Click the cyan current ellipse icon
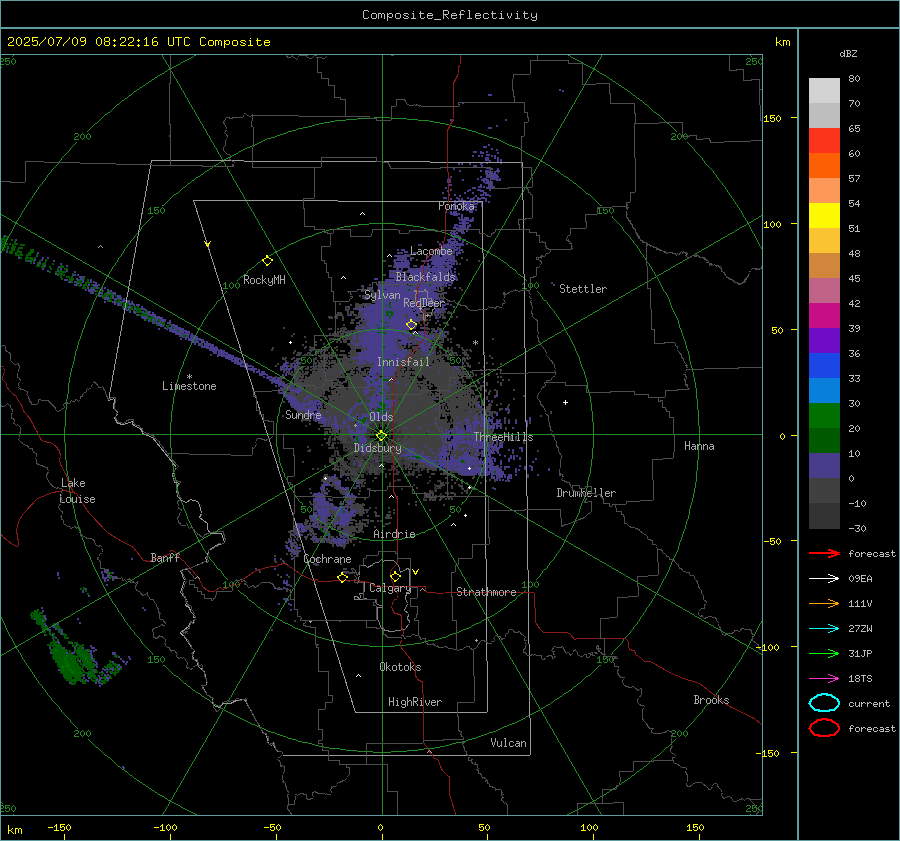The image size is (900, 841). 824,703
